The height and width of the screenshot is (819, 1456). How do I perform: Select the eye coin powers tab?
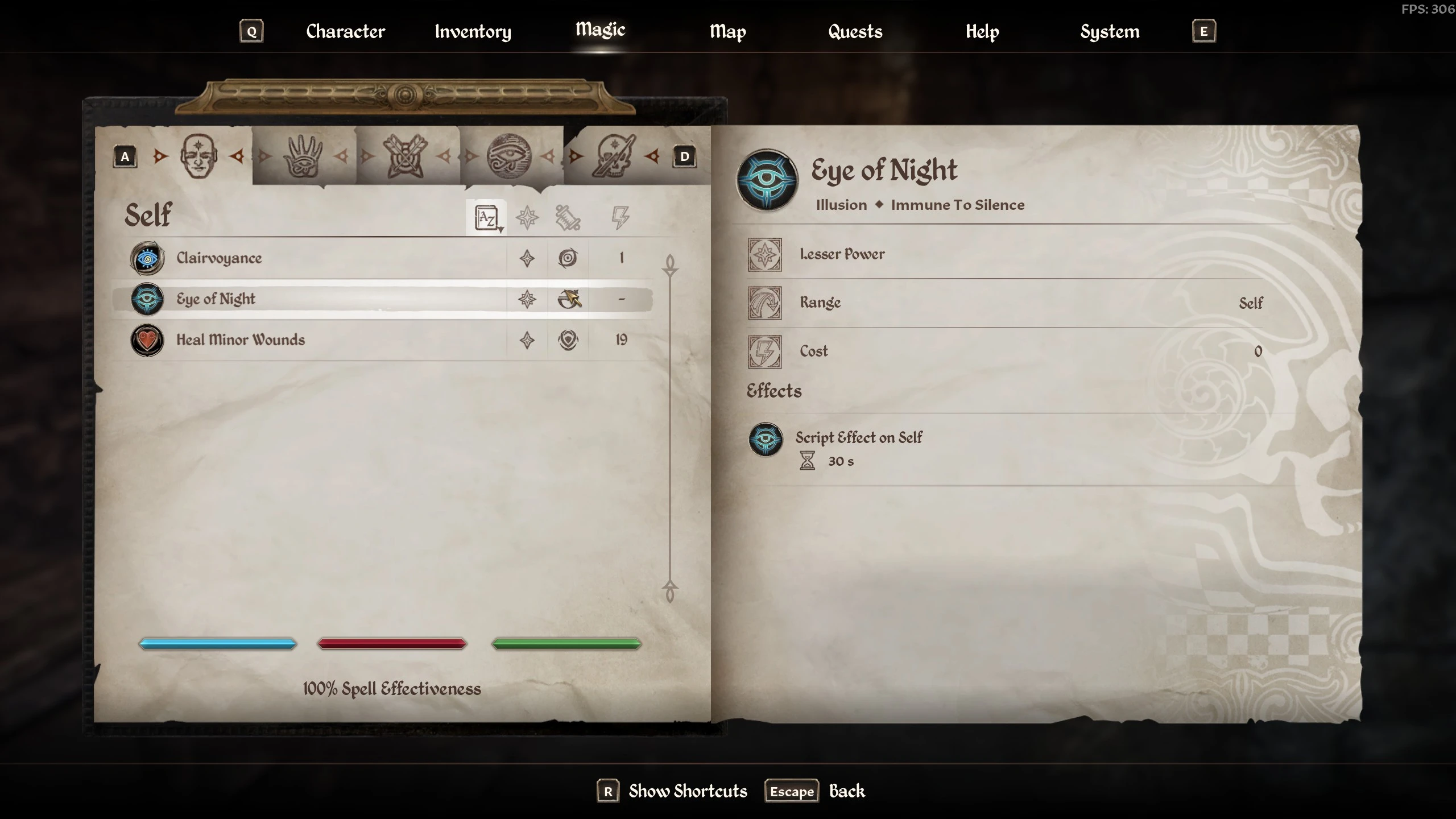pos(509,156)
